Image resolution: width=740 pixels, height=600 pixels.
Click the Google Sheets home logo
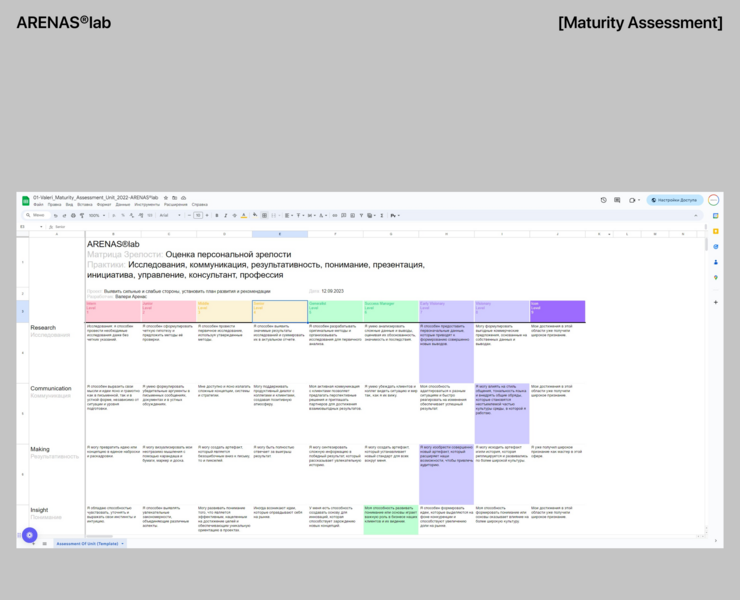pos(25,201)
